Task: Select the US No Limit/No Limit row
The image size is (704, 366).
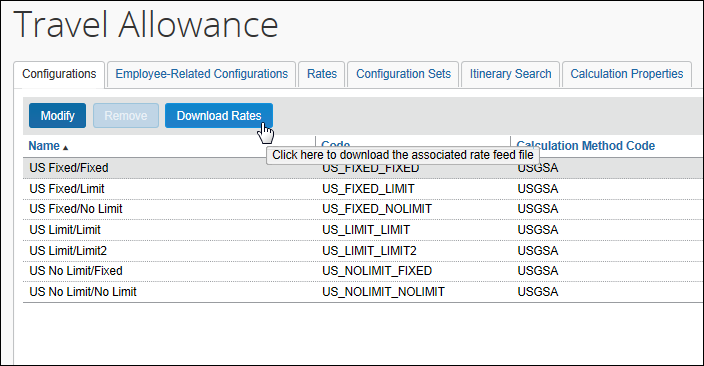Action: (x=363, y=292)
